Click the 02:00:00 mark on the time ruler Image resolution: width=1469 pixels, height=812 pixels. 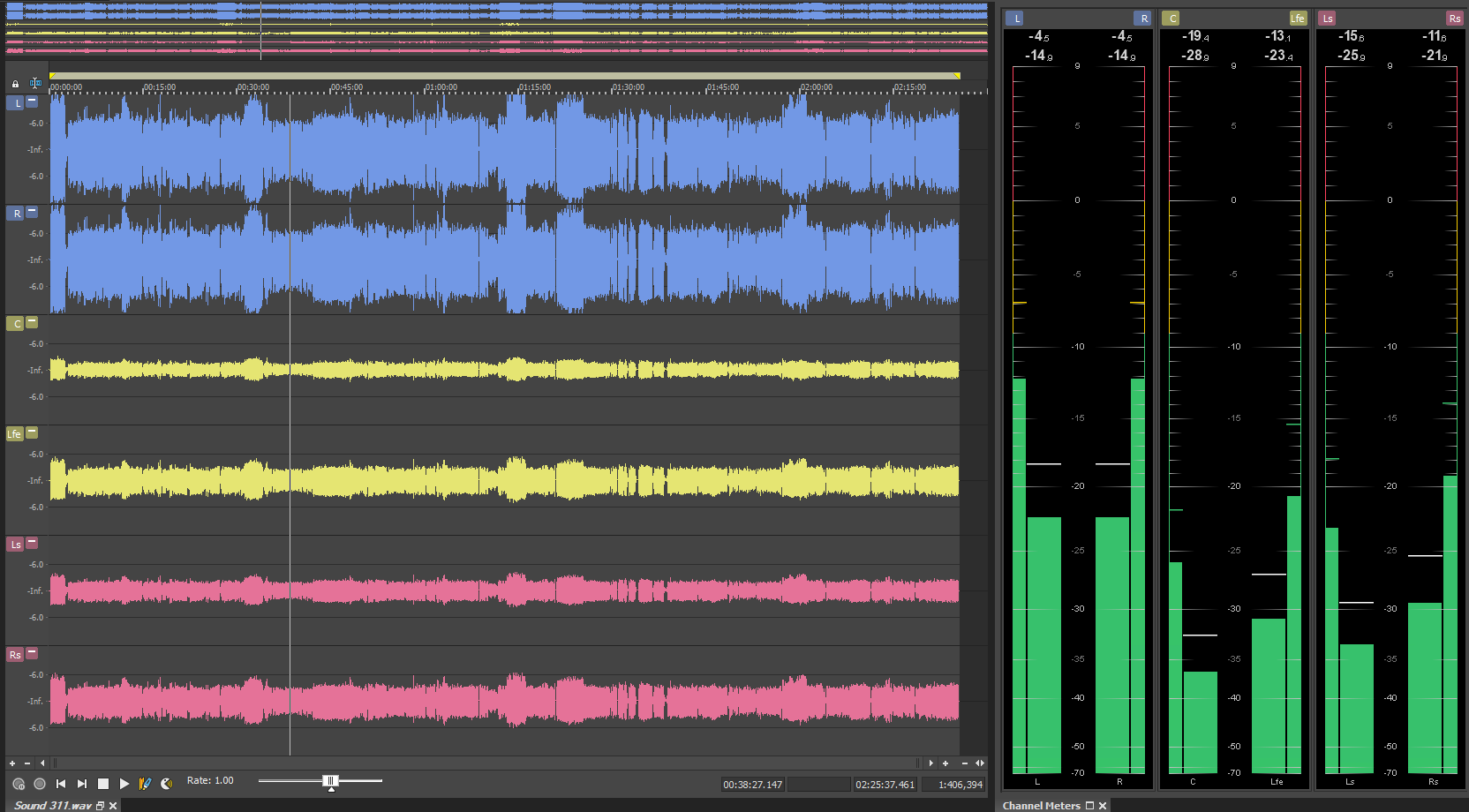click(x=817, y=87)
